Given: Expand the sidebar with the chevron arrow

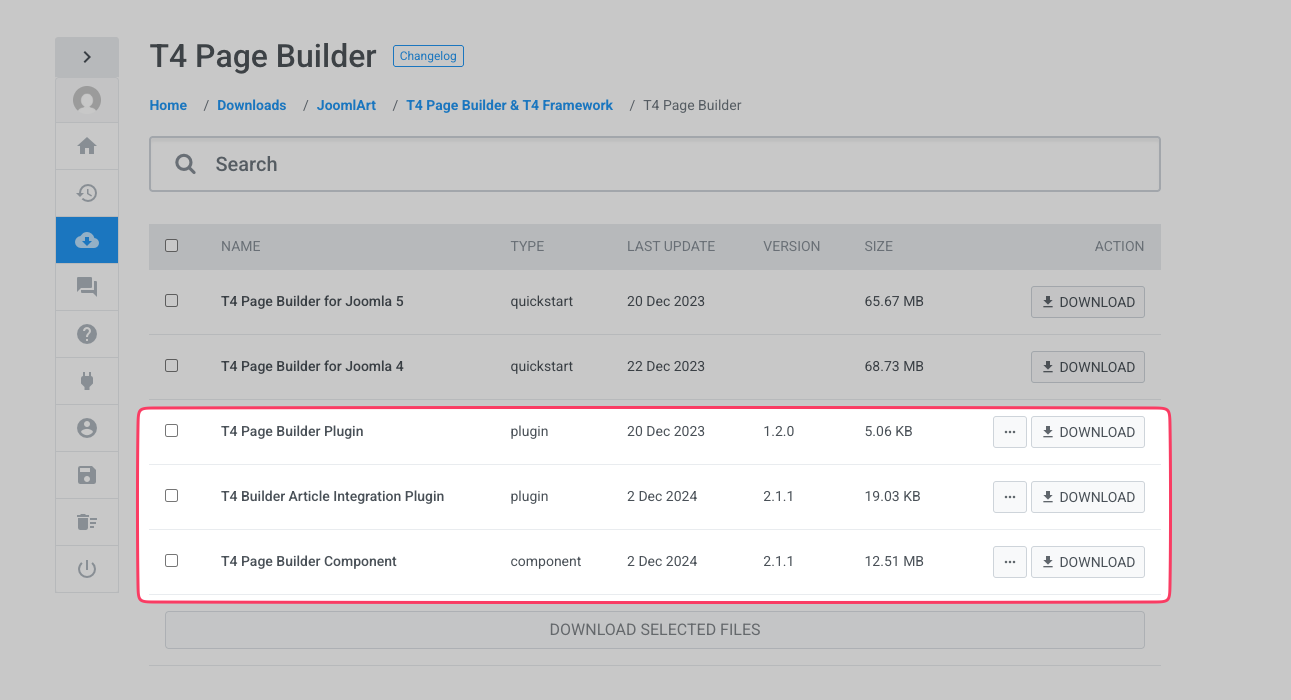Looking at the screenshot, I should (x=87, y=57).
